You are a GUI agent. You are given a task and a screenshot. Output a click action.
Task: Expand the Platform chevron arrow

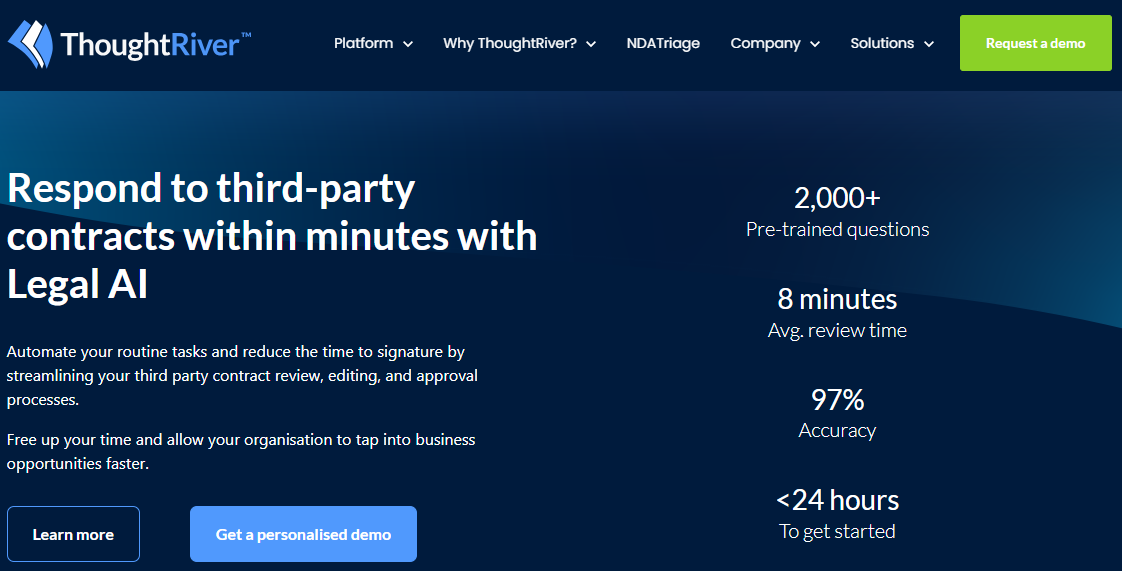click(408, 44)
